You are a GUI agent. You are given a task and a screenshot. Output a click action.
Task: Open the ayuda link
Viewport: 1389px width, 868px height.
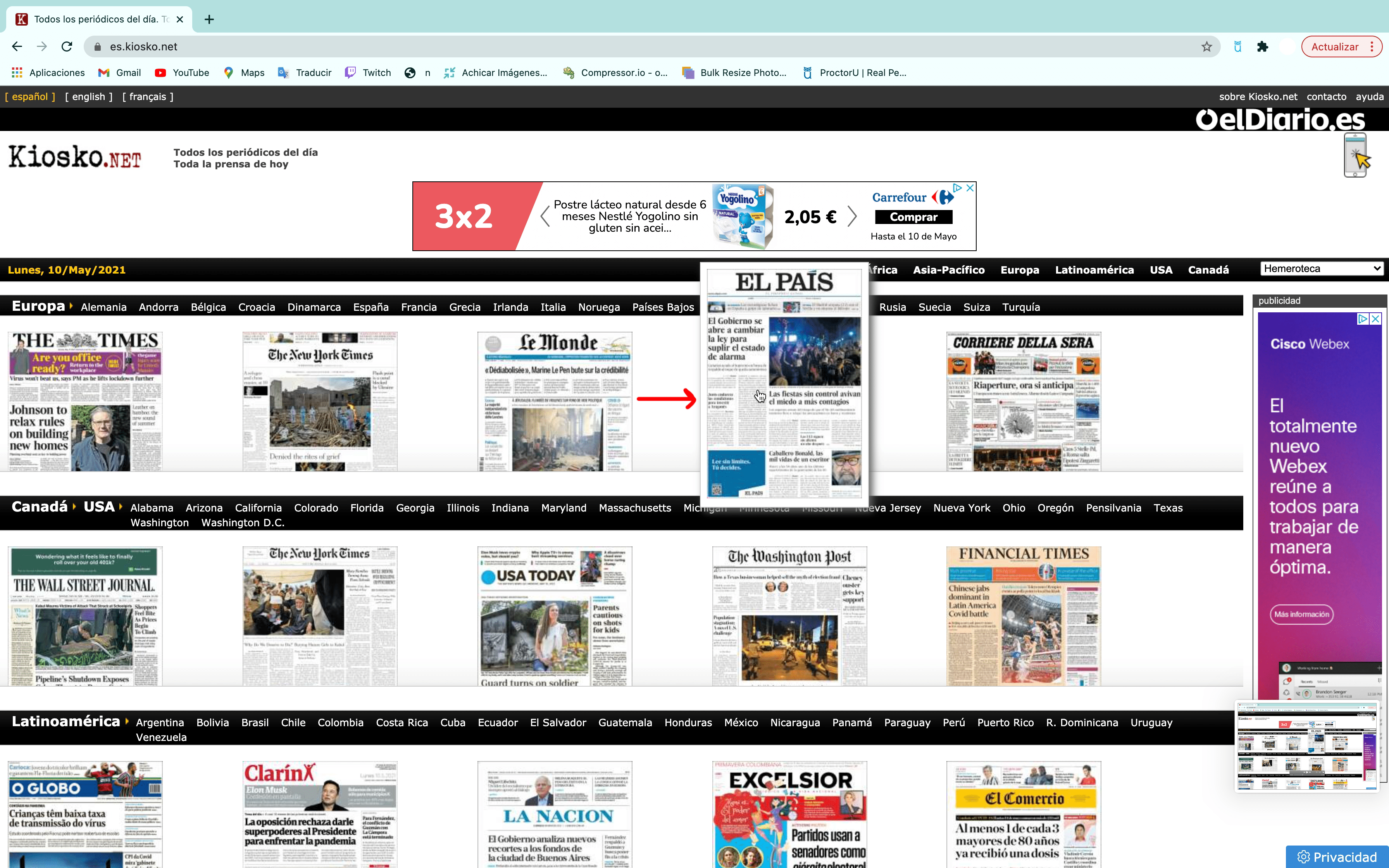(x=1370, y=96)
